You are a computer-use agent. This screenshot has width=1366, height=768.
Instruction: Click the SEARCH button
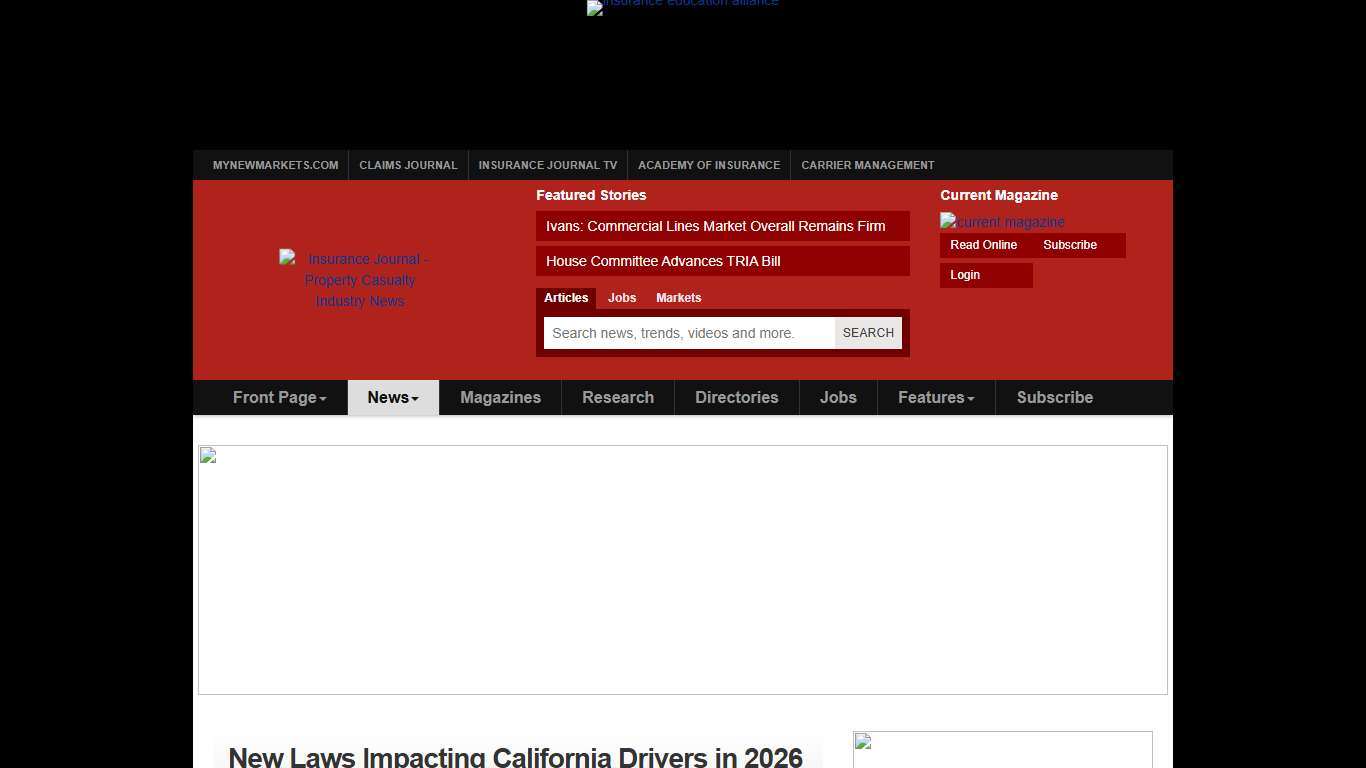coord(867,332)
